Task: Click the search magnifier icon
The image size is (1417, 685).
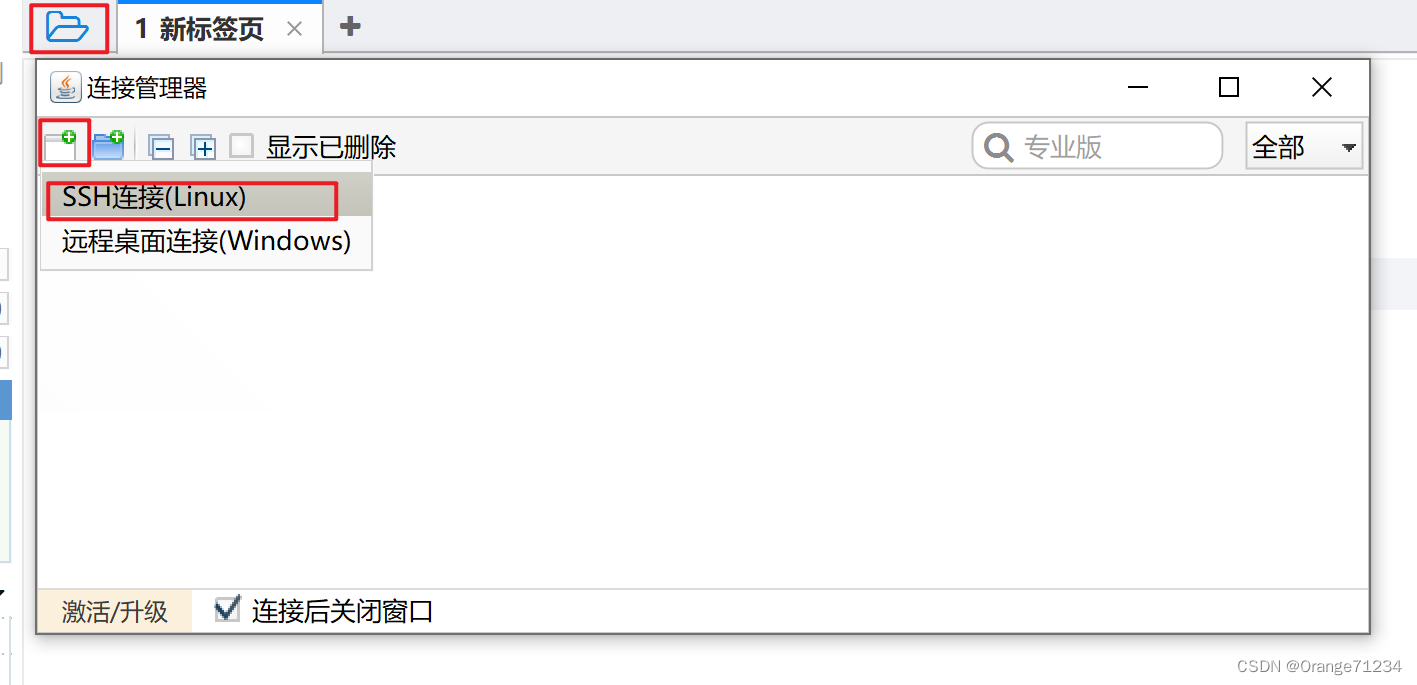Action: pos(998,148)
